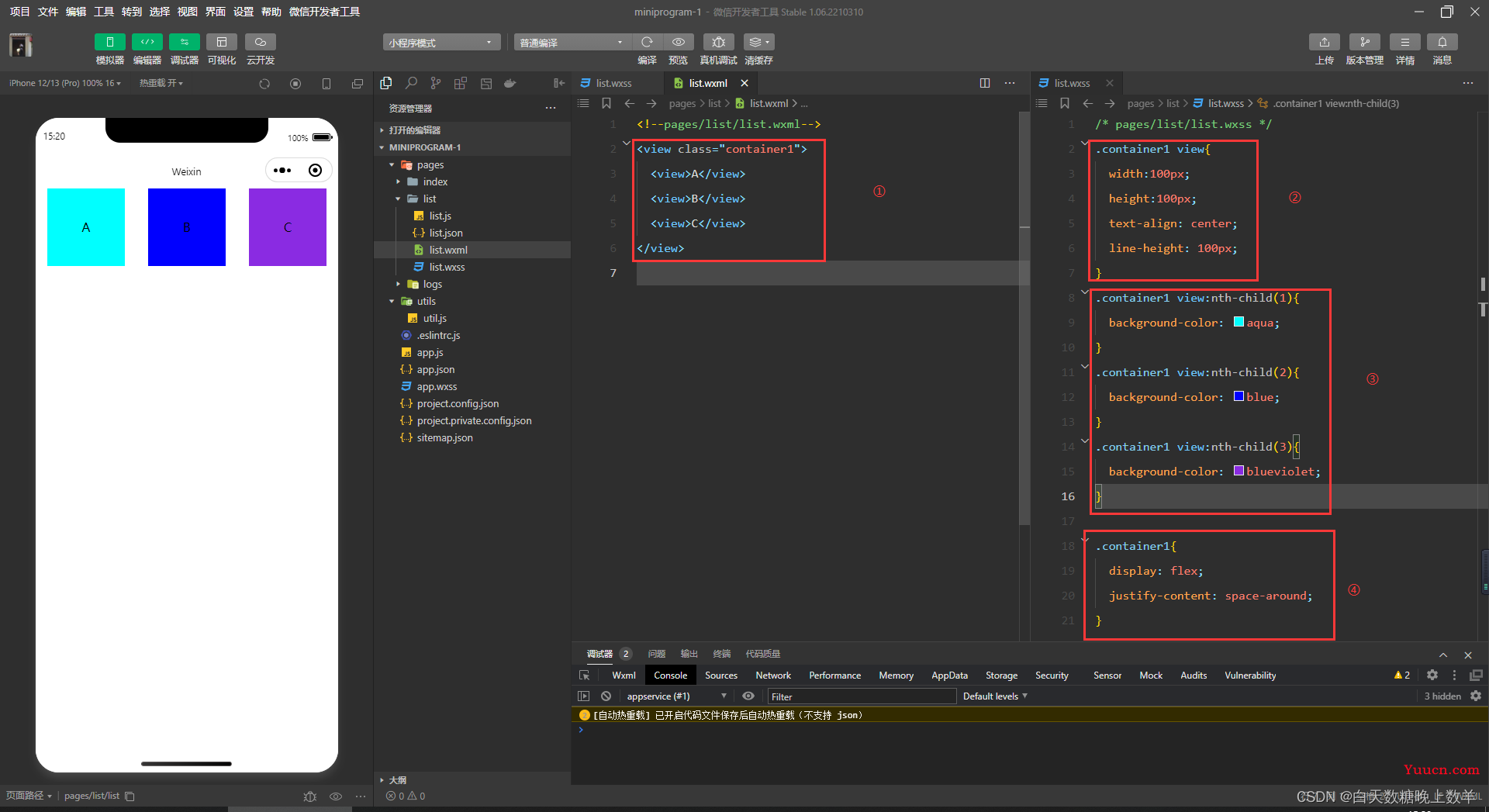Open the search icon in sidebar

(x=411, y=83)
